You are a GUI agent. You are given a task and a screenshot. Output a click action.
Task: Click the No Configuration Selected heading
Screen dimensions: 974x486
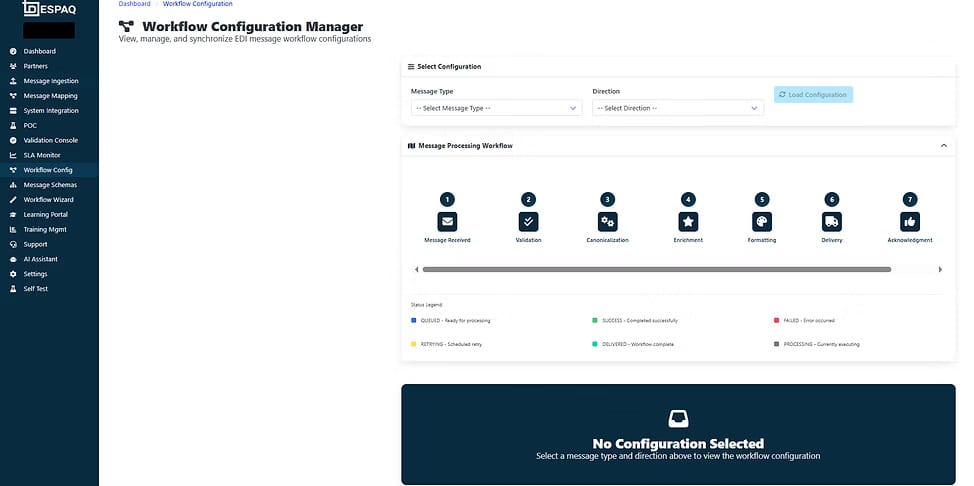click(x=678, y=444)
